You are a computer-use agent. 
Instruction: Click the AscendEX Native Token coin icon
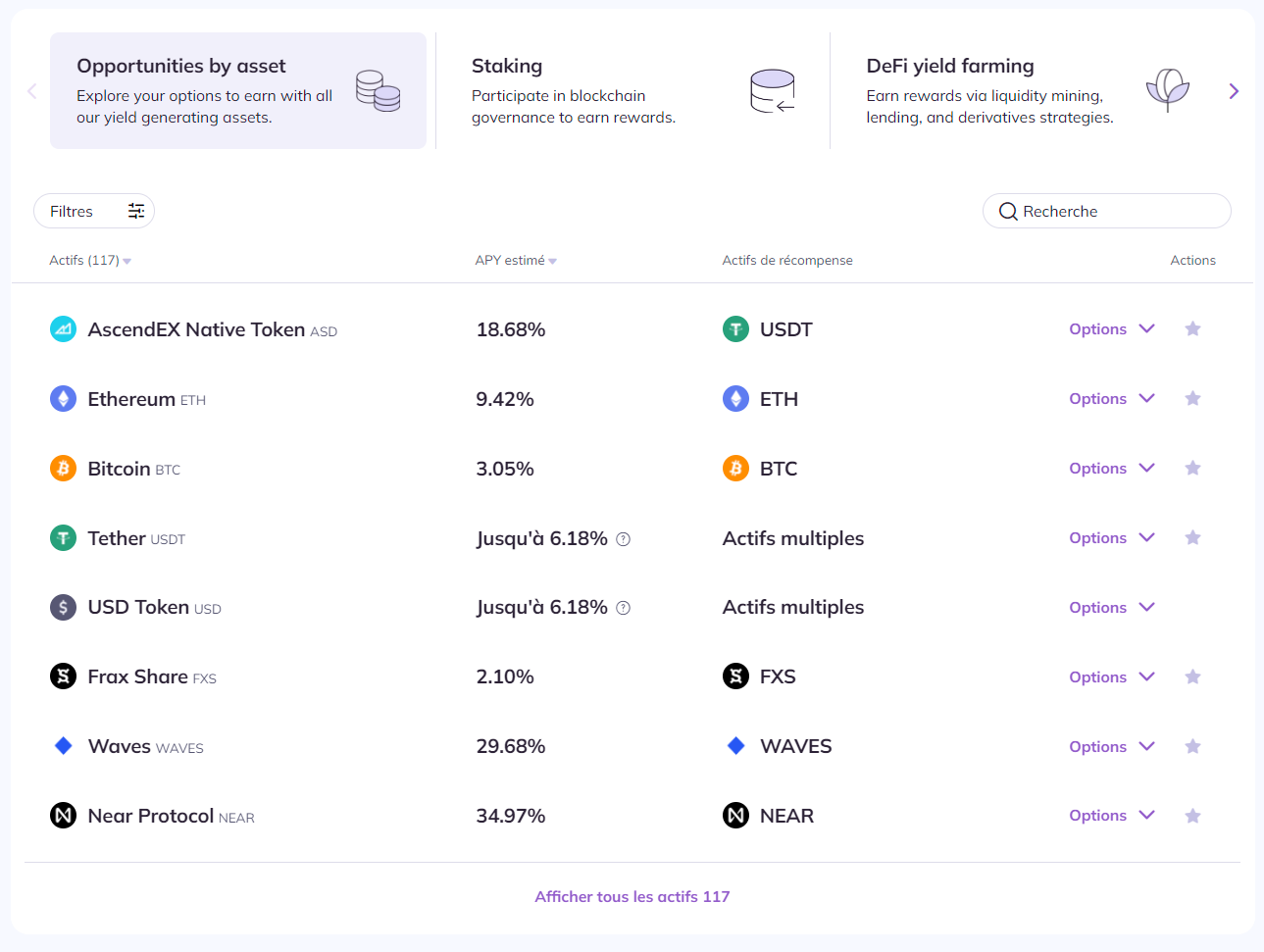(63, 329)
